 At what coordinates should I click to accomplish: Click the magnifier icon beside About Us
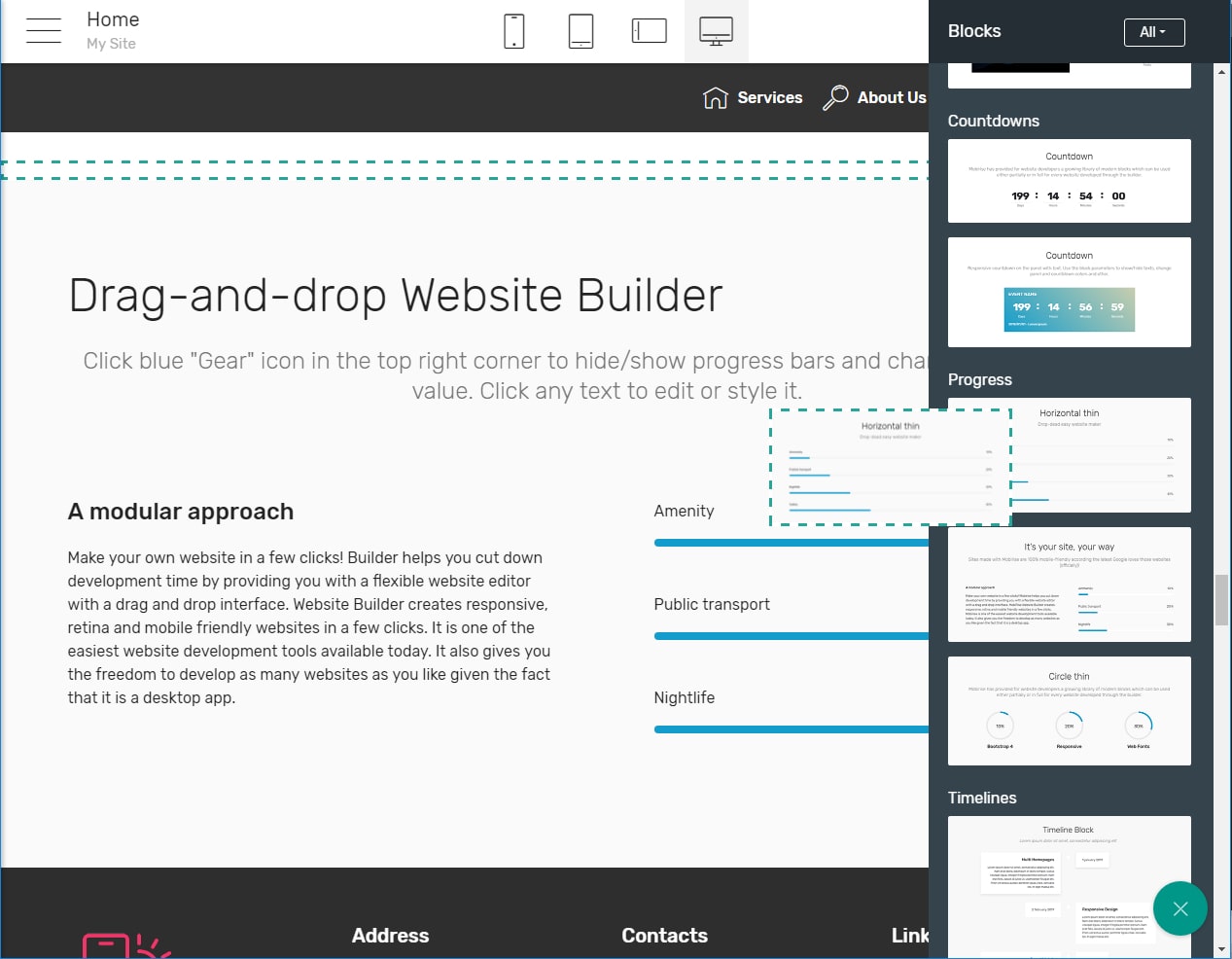coord(834,97)
